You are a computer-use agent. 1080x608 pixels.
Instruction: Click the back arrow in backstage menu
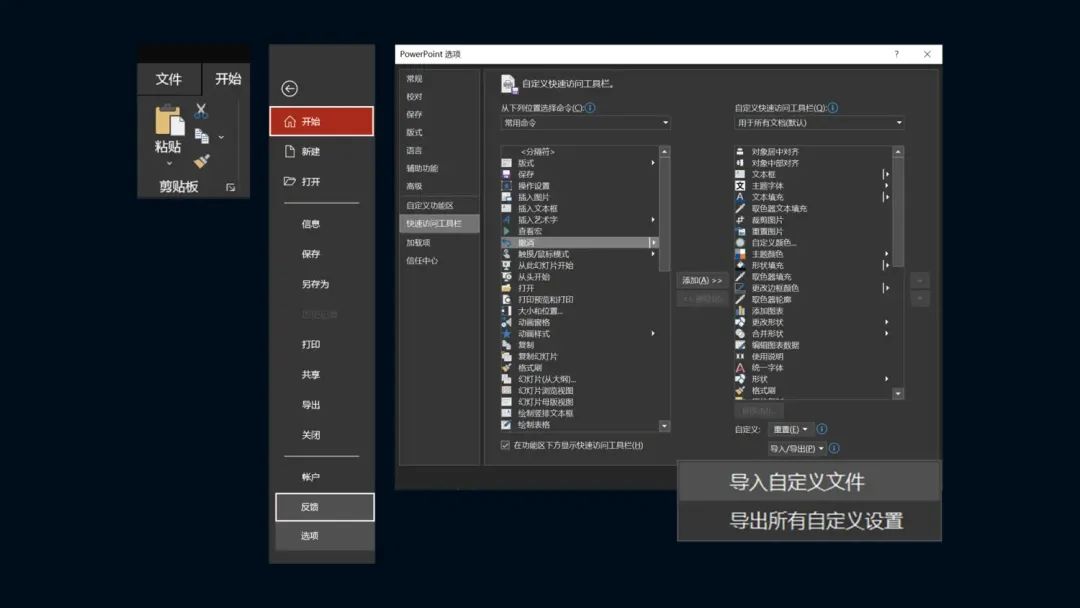coord(289,88)
